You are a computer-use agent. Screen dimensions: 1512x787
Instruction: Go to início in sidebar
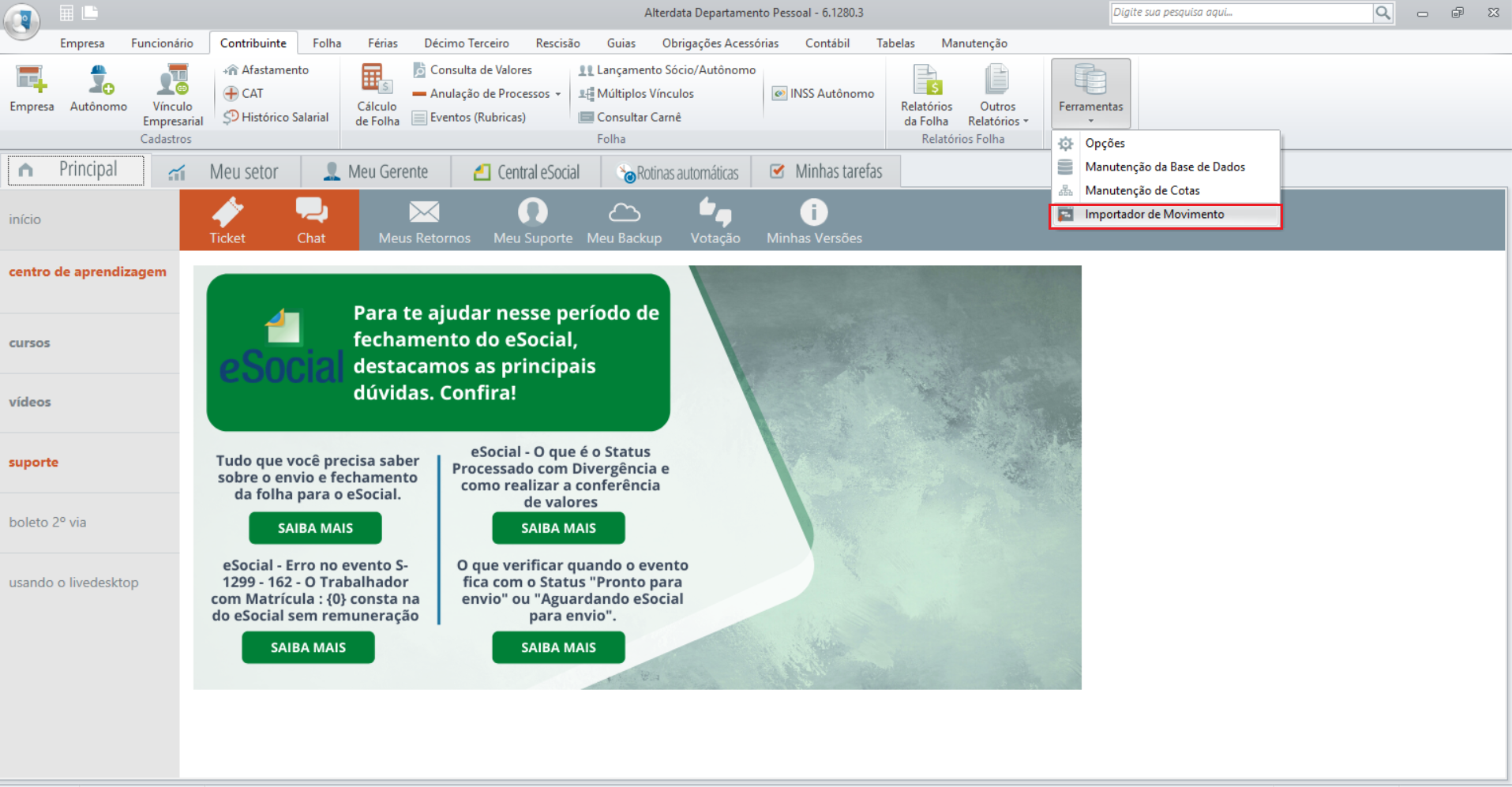[25, 219]
